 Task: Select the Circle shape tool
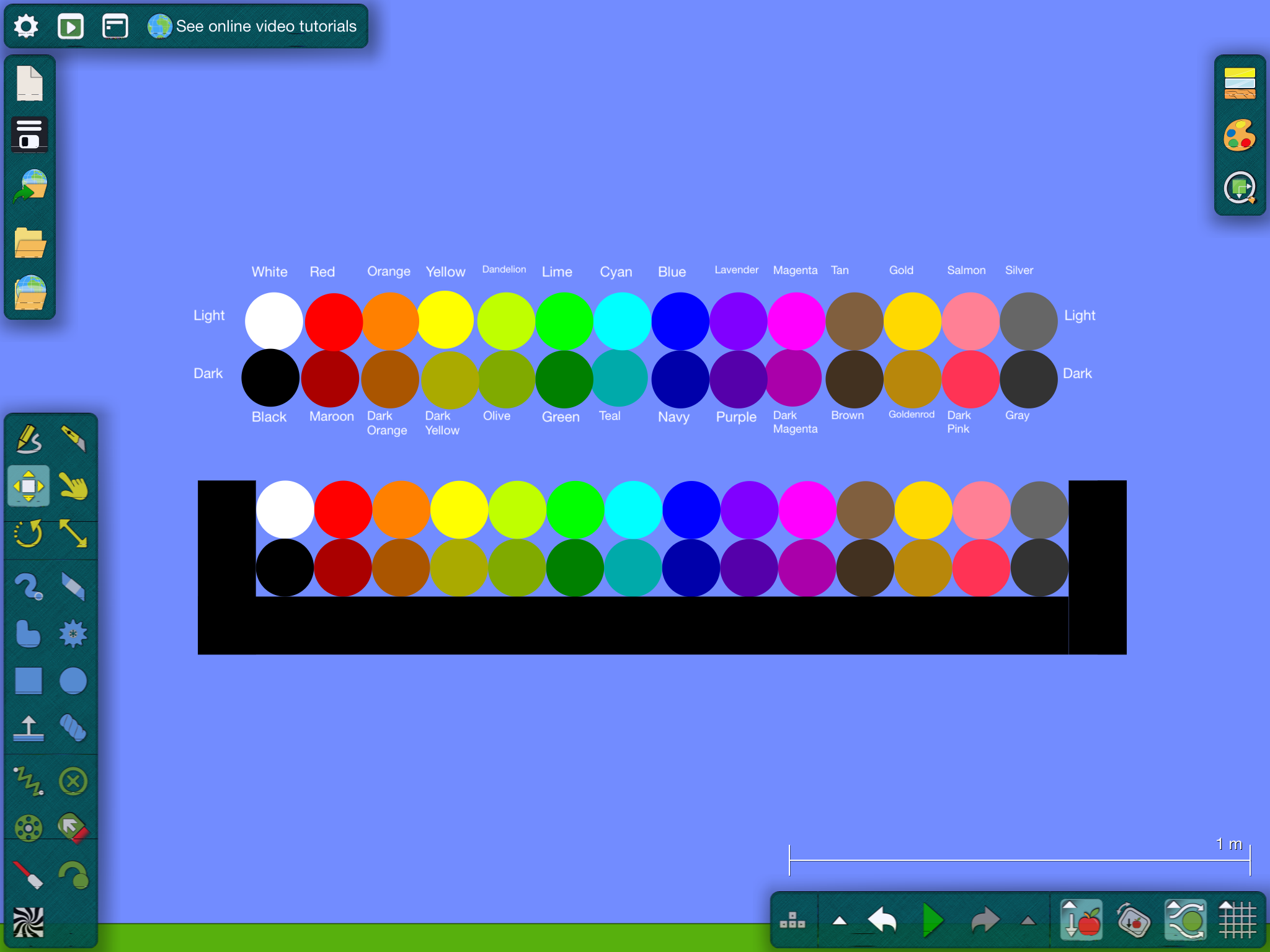click(x=73, y=681)
